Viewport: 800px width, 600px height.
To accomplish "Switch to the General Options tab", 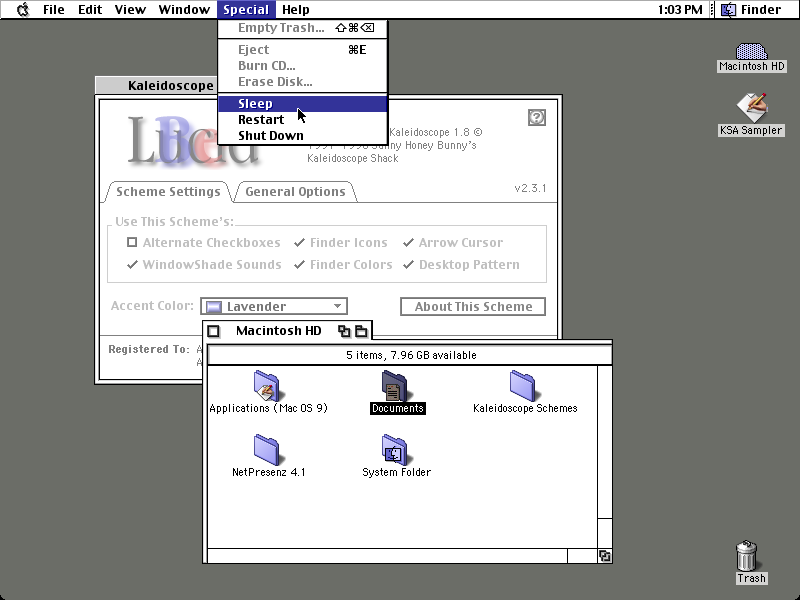I will (x=295, y=192).
